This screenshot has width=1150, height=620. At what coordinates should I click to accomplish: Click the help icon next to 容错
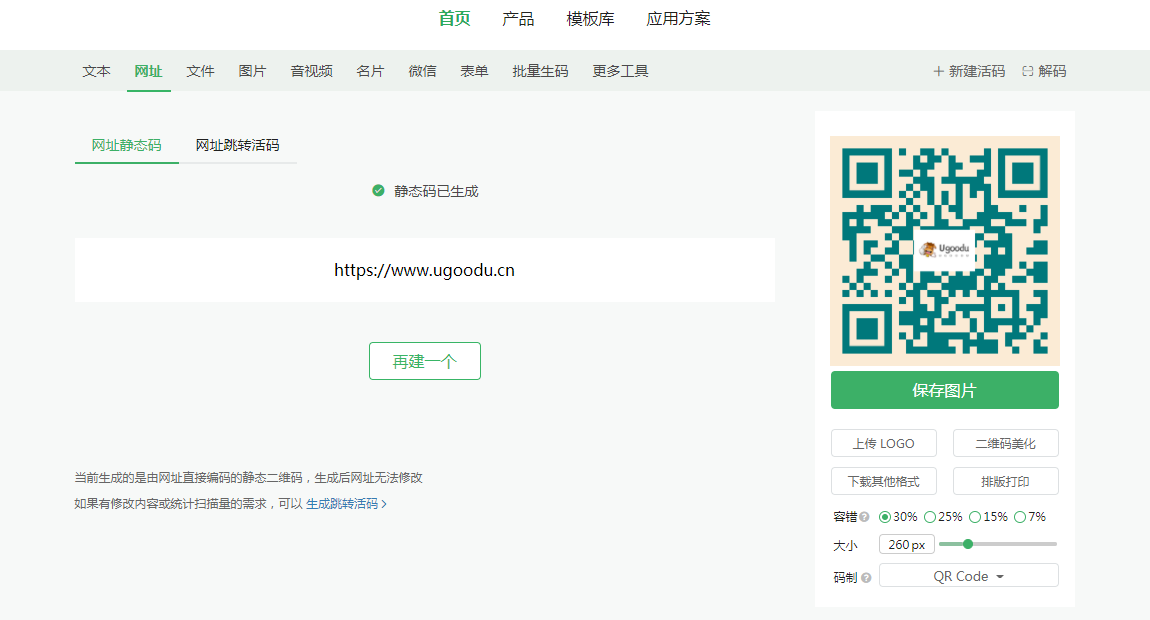tap(865, 517)
